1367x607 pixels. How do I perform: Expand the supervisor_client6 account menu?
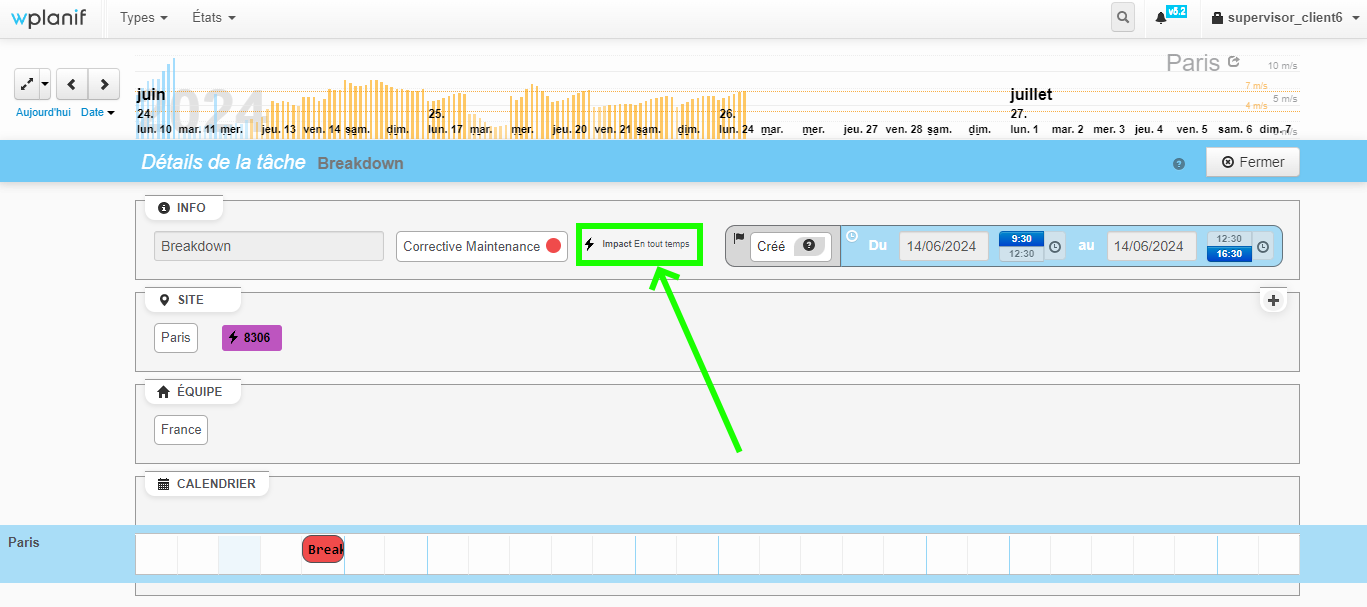click(1283, 17)
